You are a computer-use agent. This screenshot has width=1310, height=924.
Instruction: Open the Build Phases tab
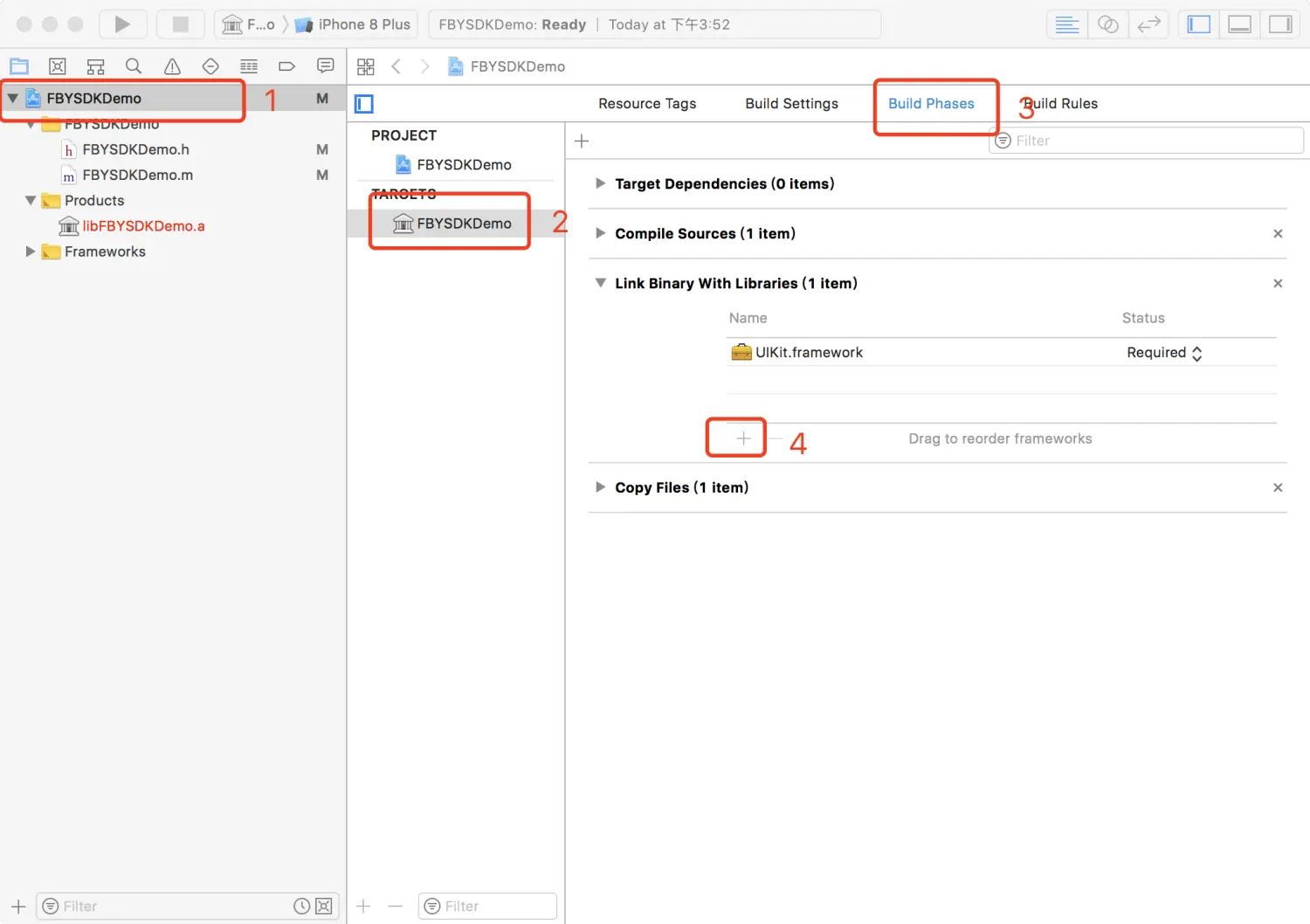click(931, 104)
